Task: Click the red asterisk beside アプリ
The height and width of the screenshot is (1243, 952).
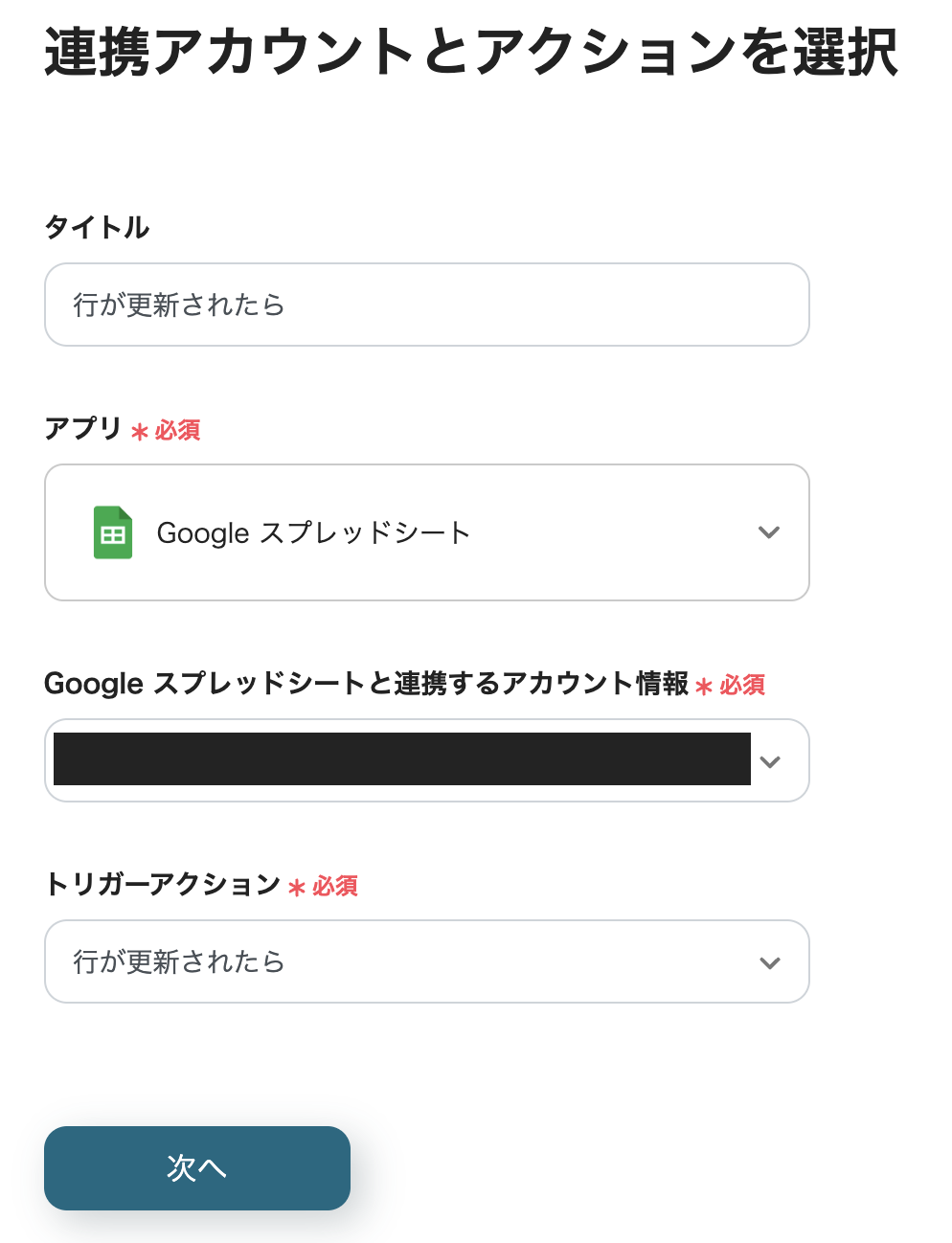Action: click(x=140, y=432)
